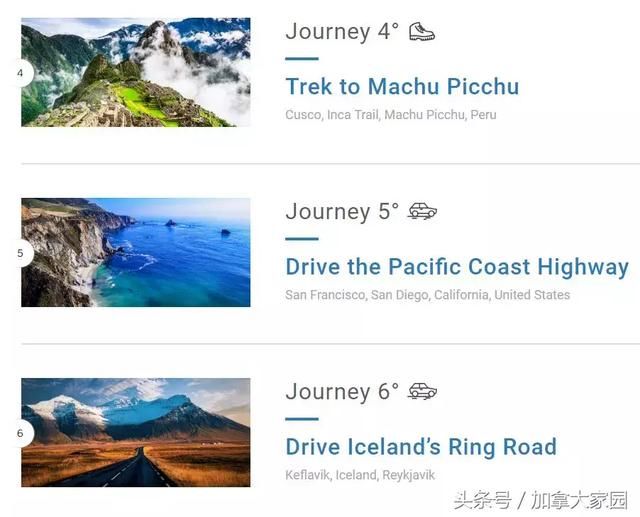640x517 pixels.
Task: Click the Cusco, Inca Trail, Peru location text
Action: pos(391,115)
